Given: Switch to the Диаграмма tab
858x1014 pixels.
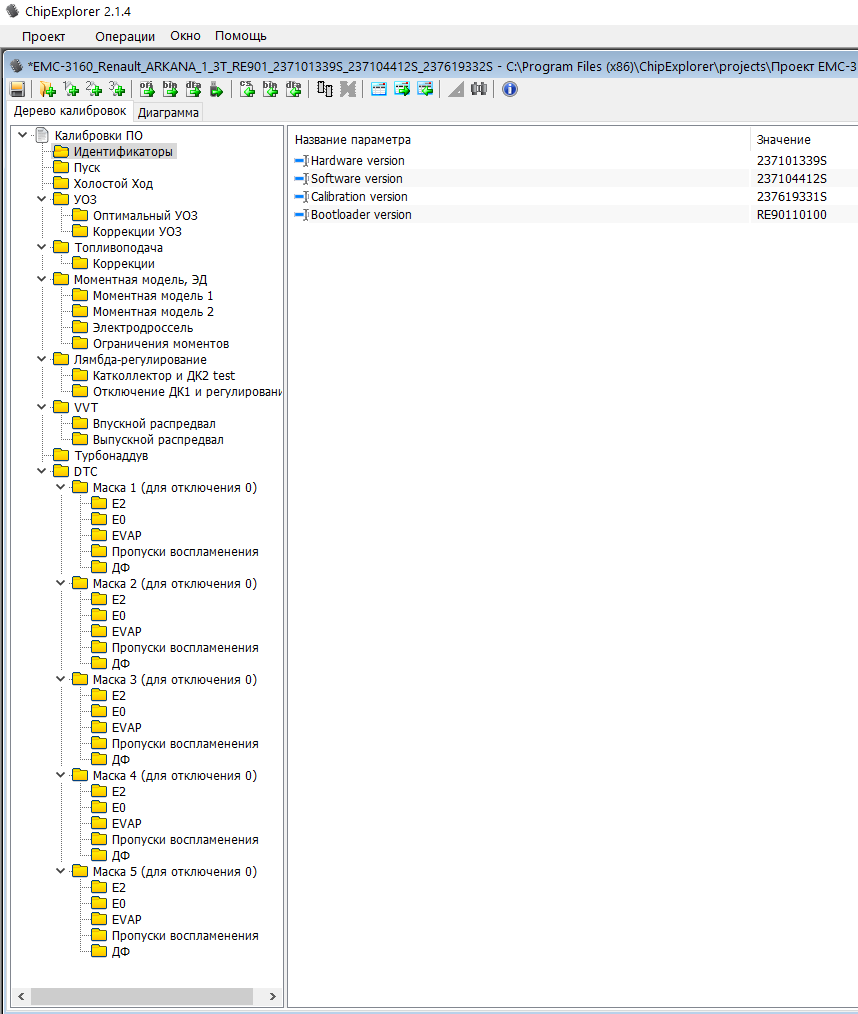Looking at the screenshot, I should tap(168, 112).
